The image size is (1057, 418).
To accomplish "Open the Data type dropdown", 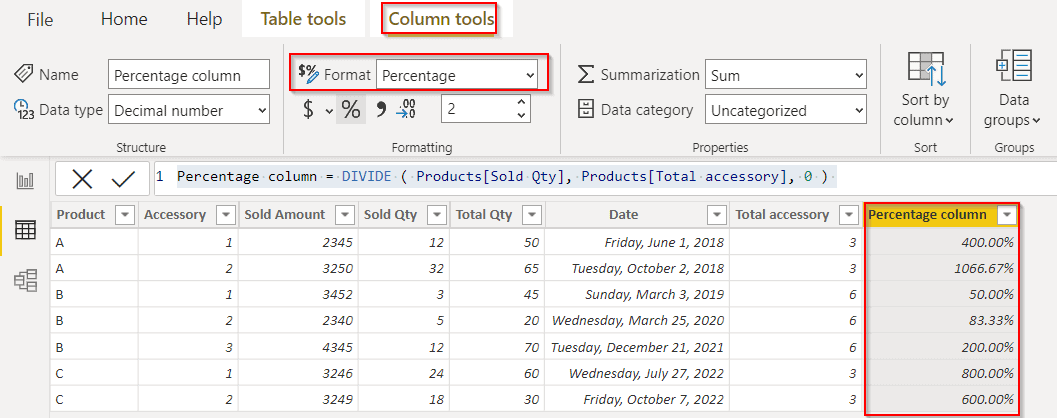I will 189,111.
